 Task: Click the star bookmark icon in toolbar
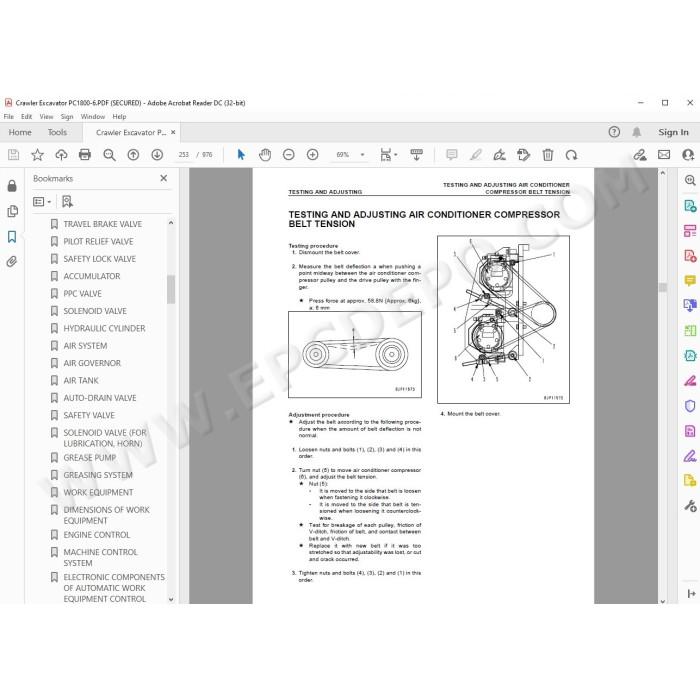[x=38, y=155]
